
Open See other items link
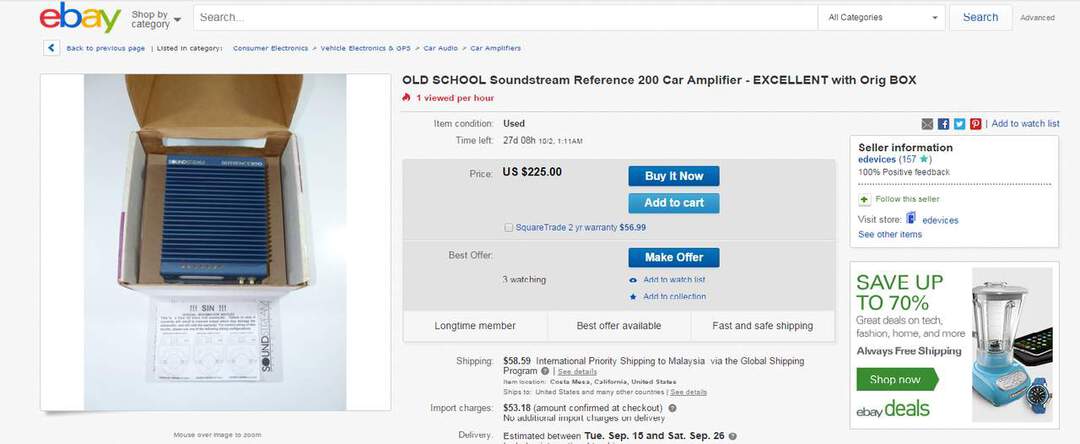click(890, 235)
